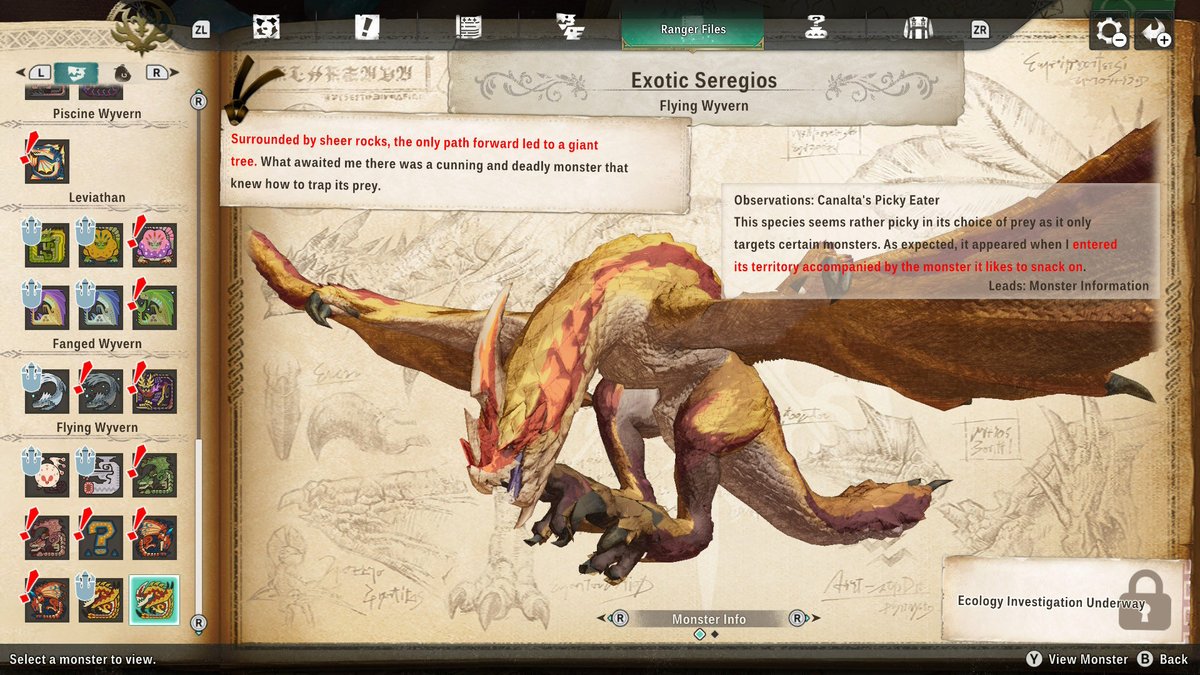Select the white Fanged Wyvern monster icon
Screen dimensions: 1200x675
point(47,391)
